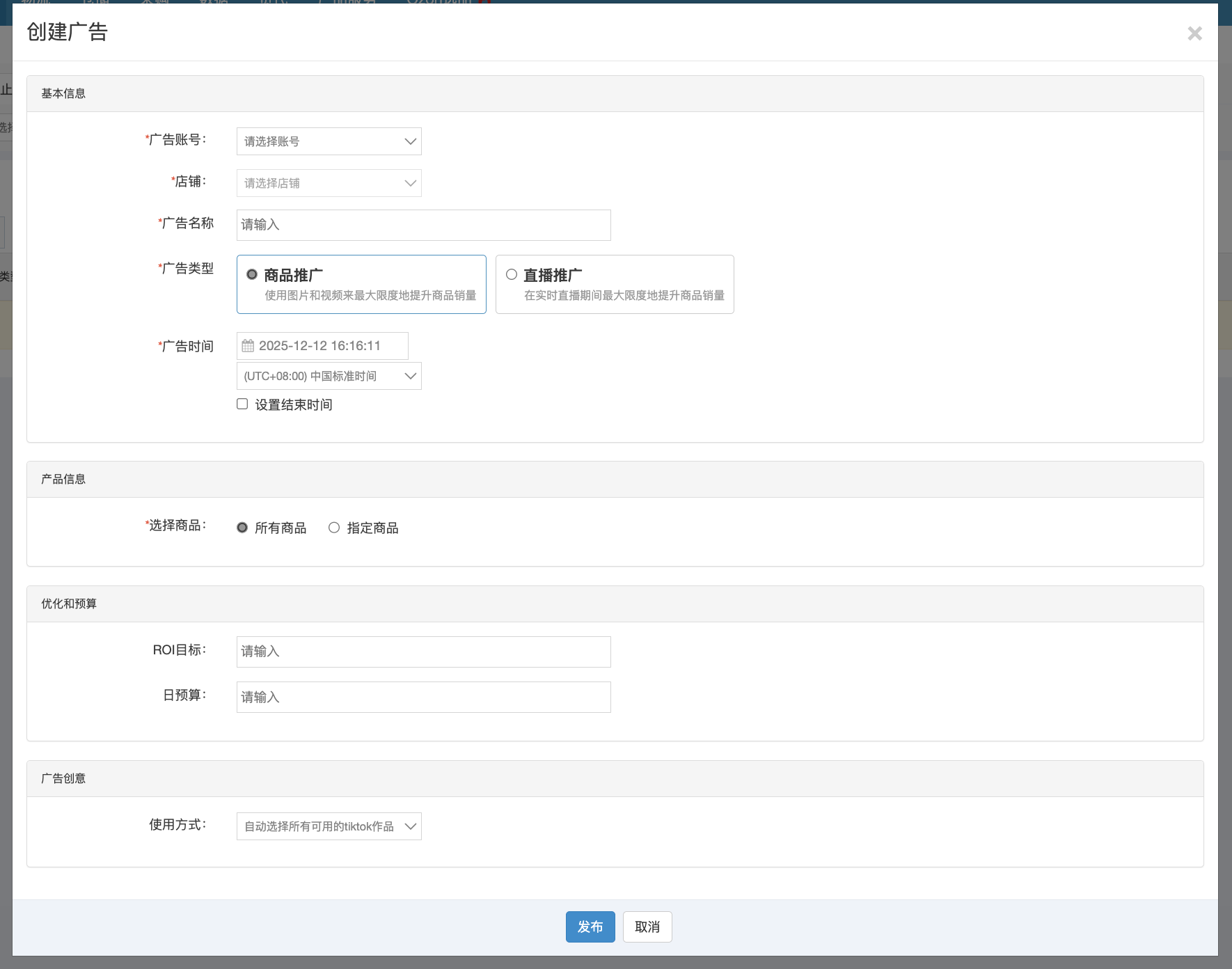
Task: Click the 基本信息 section header
Action: pyautogui.click(x=63, y=93)
